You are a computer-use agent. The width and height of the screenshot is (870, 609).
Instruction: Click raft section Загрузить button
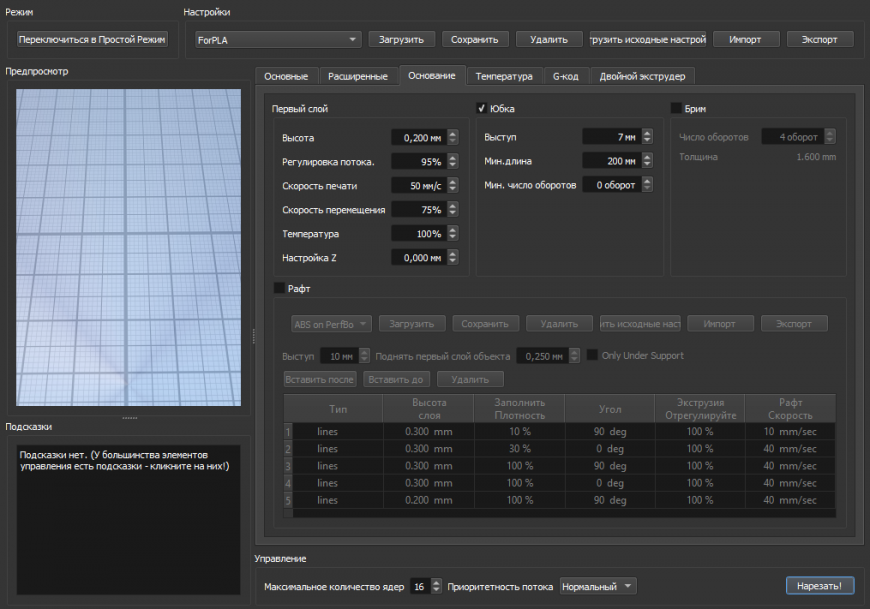[x=412, y=323]
